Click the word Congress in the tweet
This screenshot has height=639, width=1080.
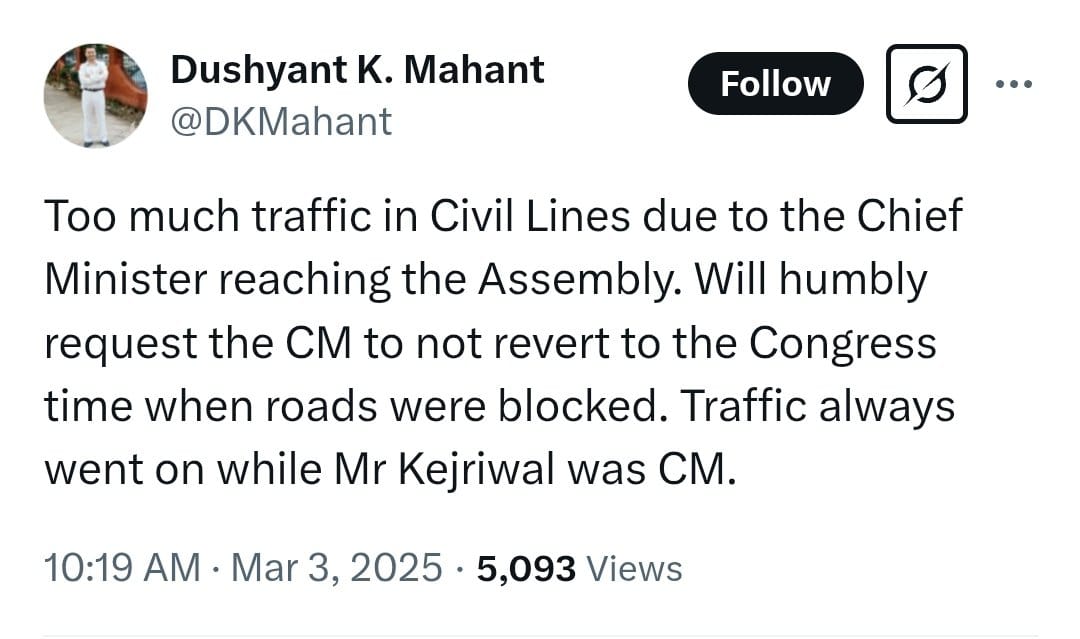coord(843,344)
